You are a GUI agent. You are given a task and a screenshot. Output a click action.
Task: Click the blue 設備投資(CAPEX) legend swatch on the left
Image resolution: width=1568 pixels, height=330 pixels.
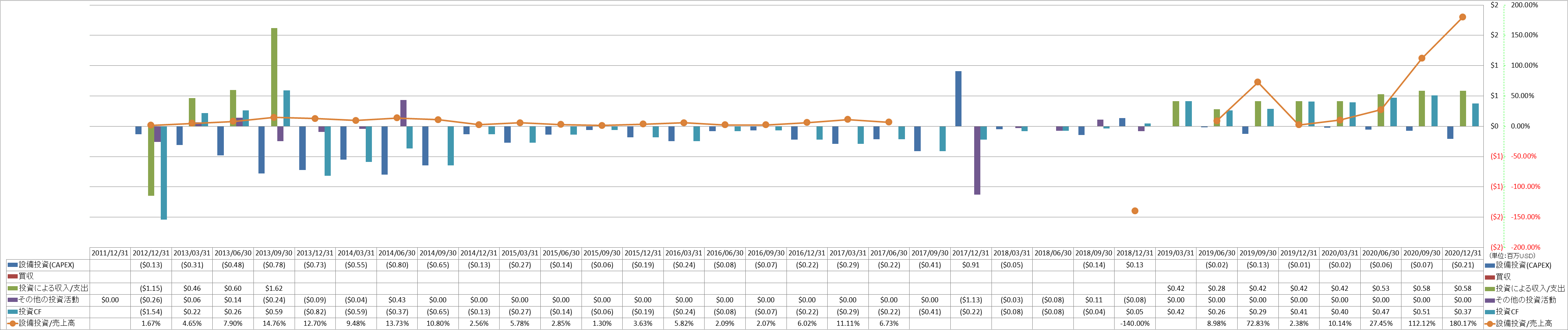13,265
